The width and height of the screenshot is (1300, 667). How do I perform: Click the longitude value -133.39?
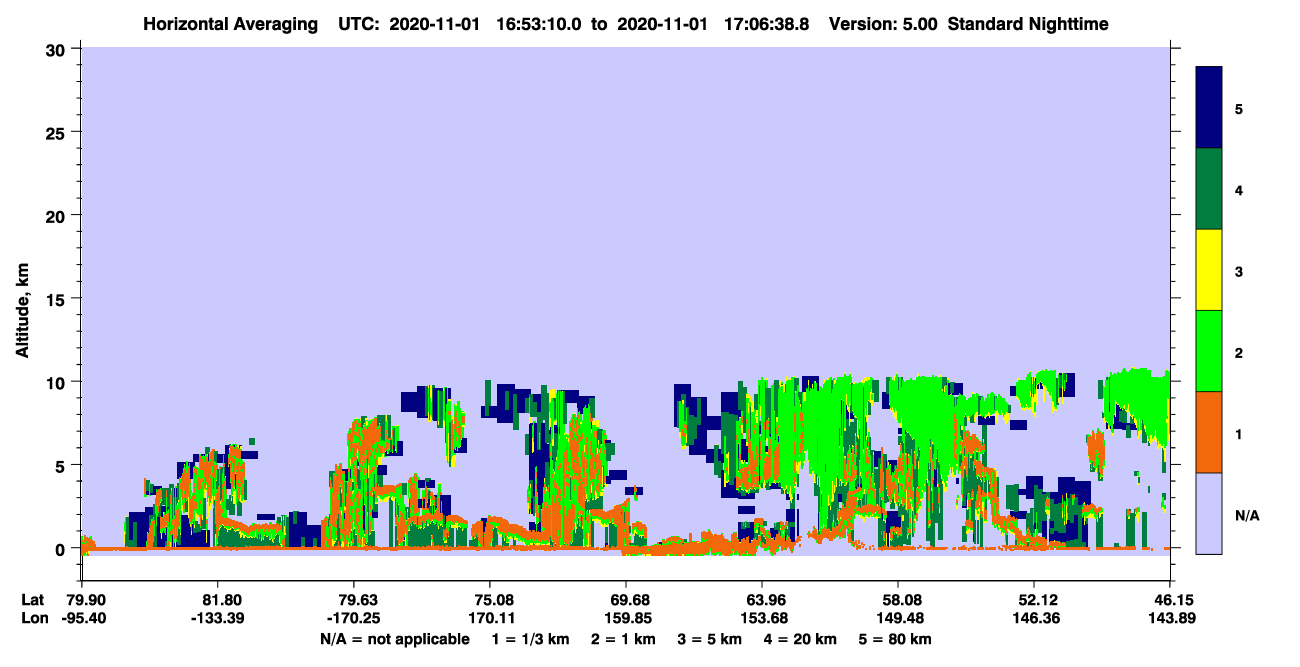(217, 618)
